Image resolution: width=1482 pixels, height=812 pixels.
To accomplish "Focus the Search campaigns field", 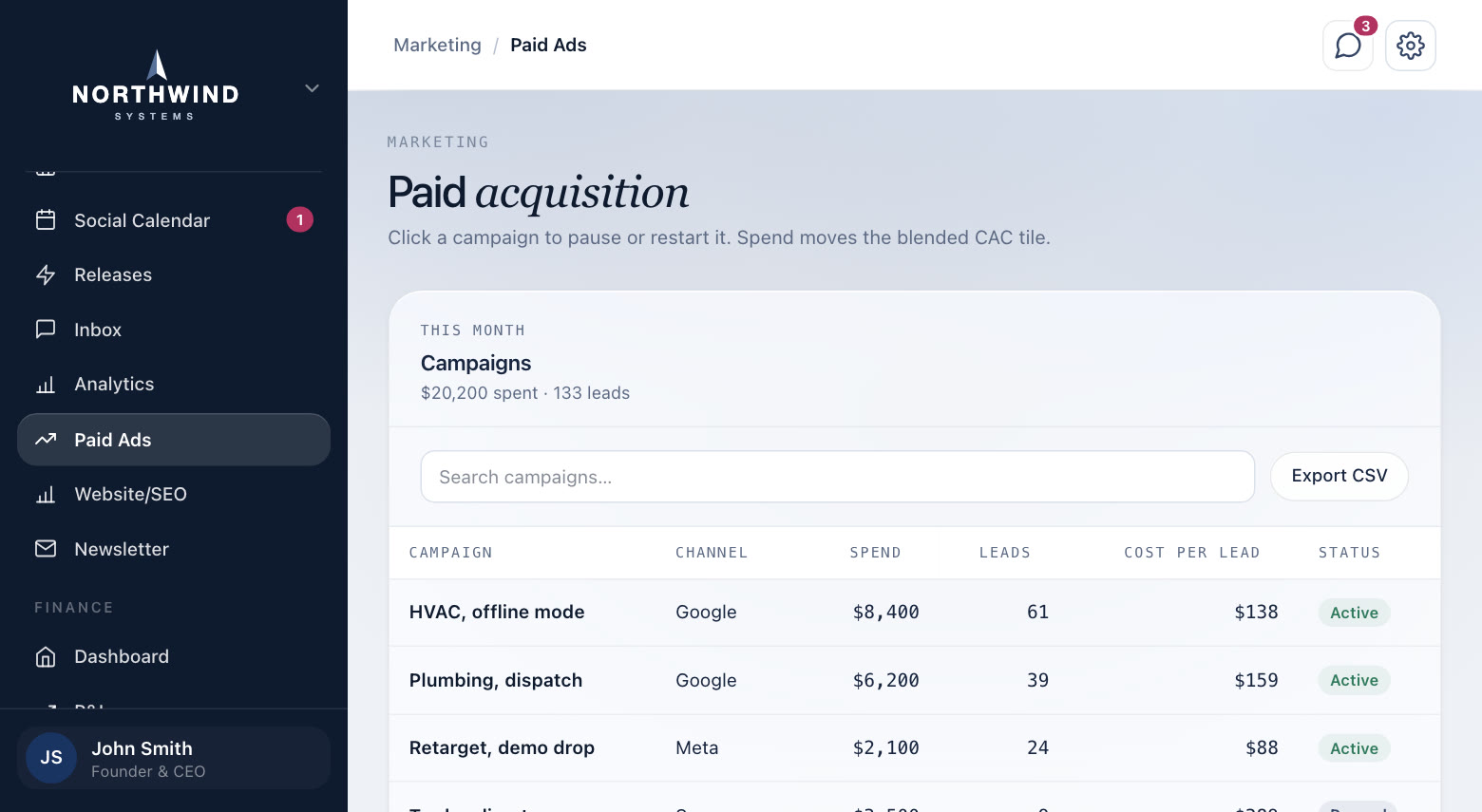I will pyautogui.click(x=838, y=477).
